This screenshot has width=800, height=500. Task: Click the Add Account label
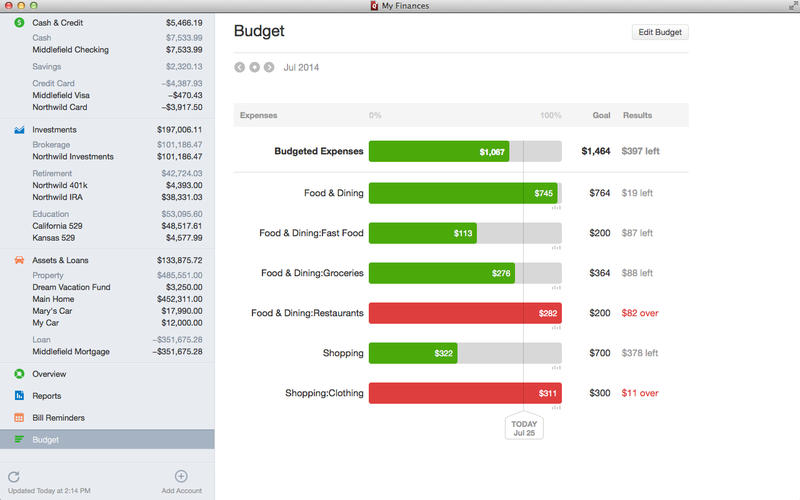(182, 491)
